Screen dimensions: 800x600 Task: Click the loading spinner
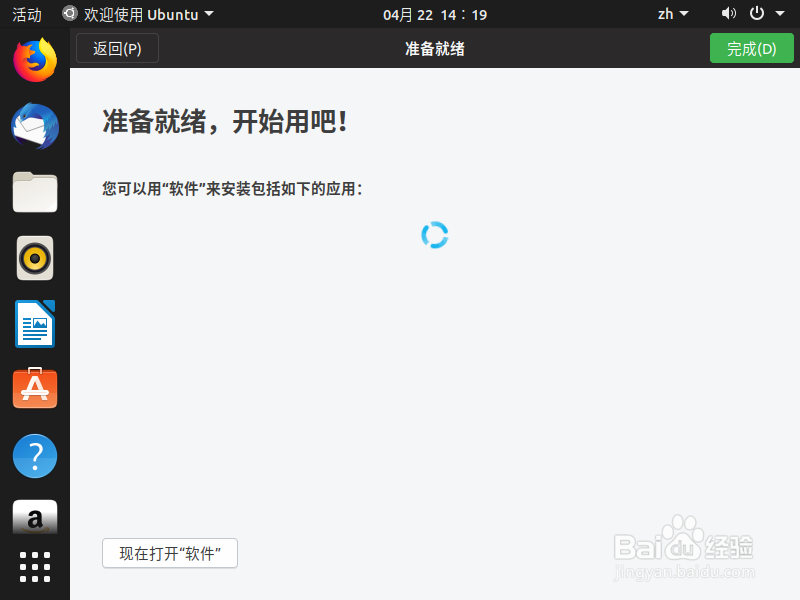click(x=435, y=235)
